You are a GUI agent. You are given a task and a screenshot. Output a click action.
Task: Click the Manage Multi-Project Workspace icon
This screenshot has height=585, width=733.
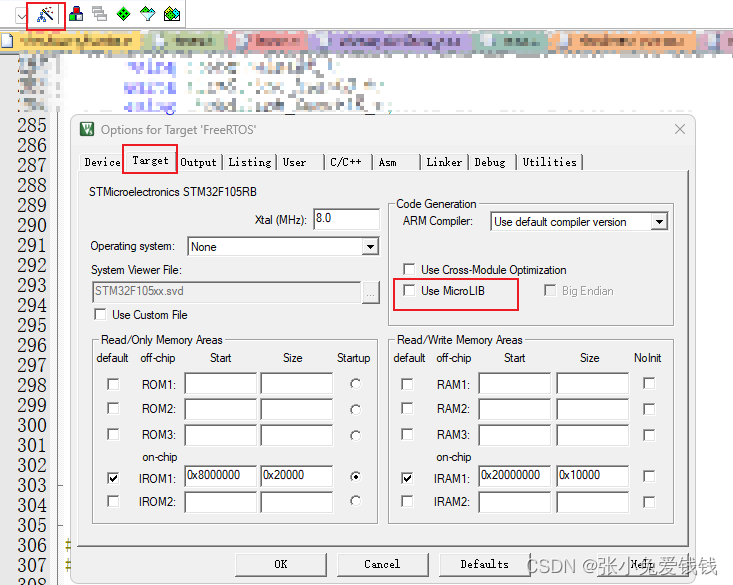(x=99, y=14)
